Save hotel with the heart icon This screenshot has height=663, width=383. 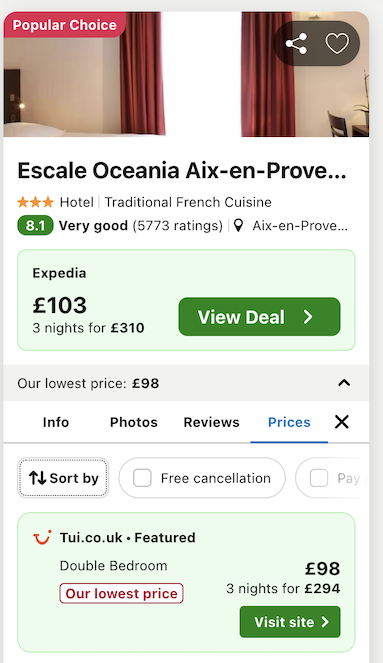(337, 44)
